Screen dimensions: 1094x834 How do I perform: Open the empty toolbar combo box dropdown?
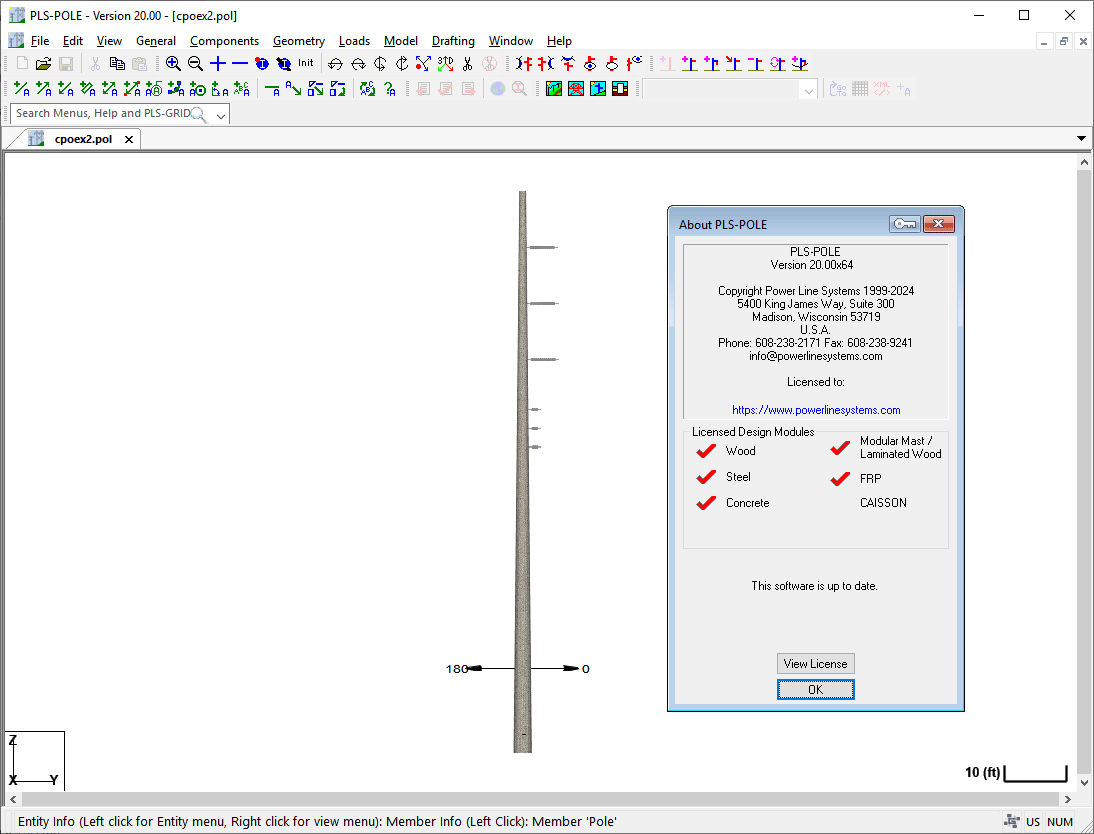pos(809,90)
